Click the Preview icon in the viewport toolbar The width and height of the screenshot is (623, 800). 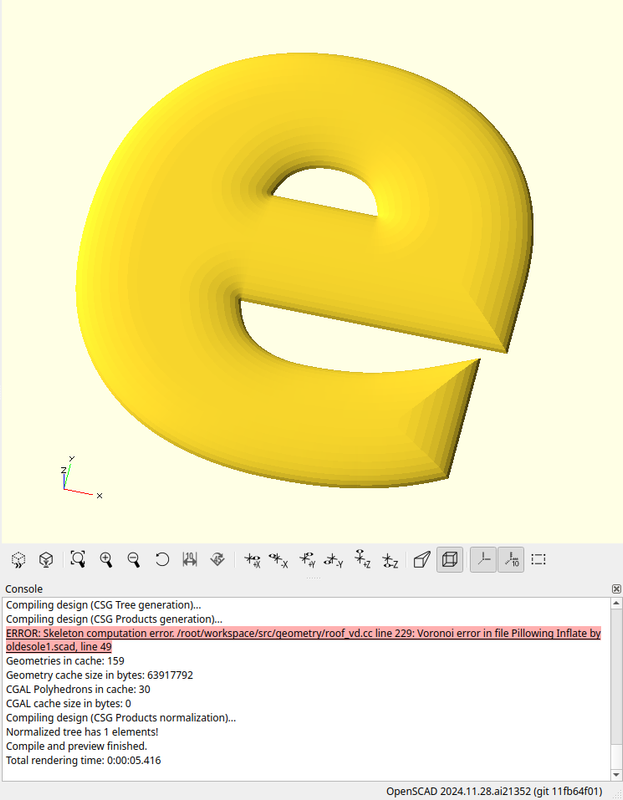(x=18, y=560)
